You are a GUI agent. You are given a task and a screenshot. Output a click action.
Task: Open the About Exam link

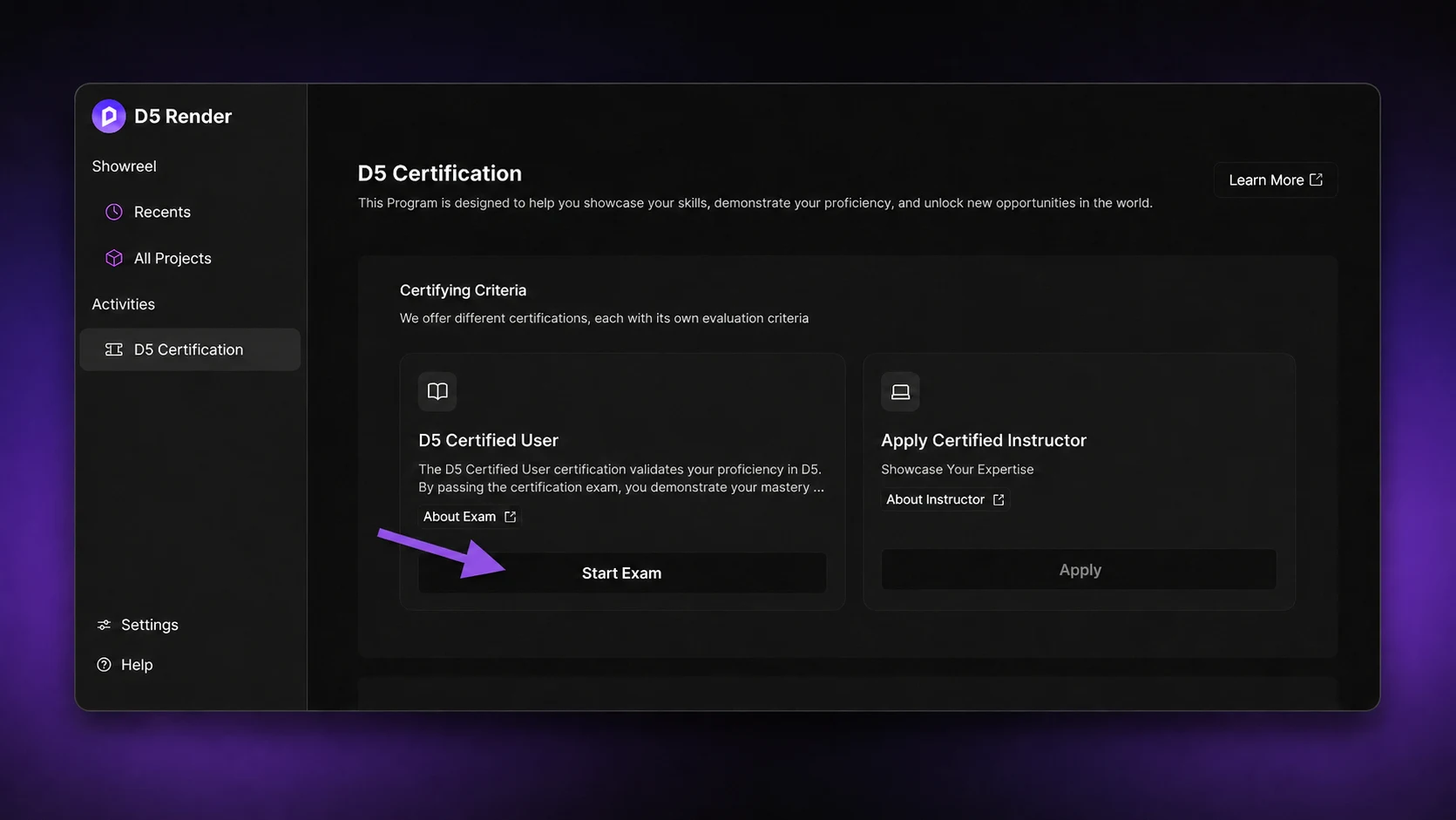tap(470, 517)
